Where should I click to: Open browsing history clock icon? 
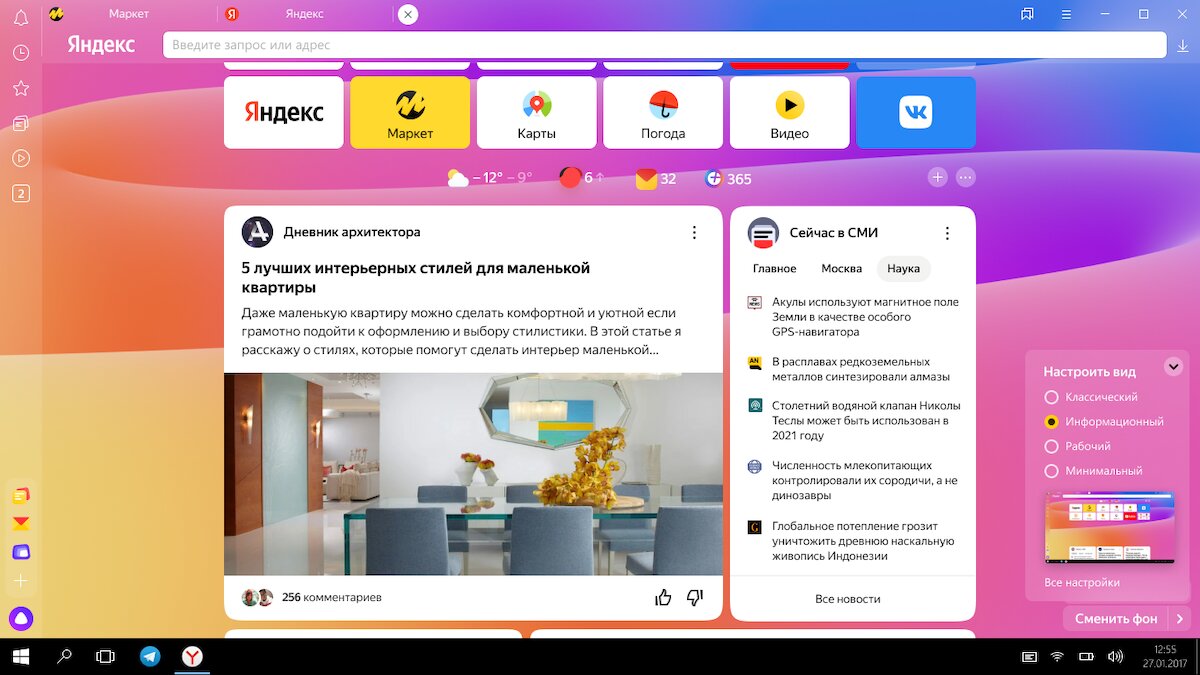(20, 52)
